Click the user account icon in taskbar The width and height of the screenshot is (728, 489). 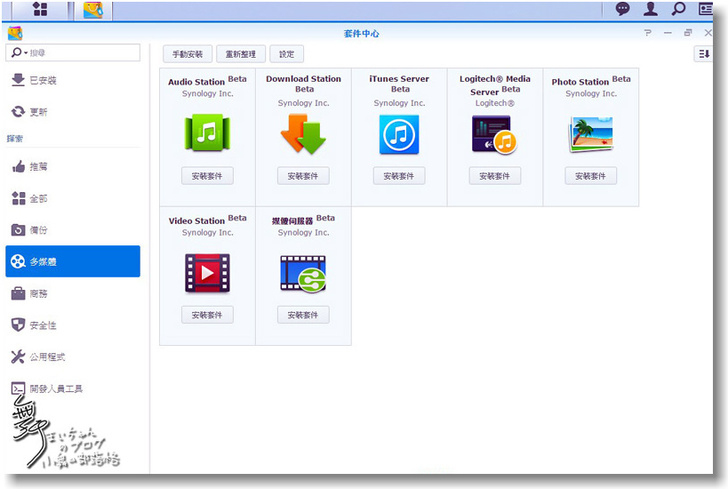point(651,10)
